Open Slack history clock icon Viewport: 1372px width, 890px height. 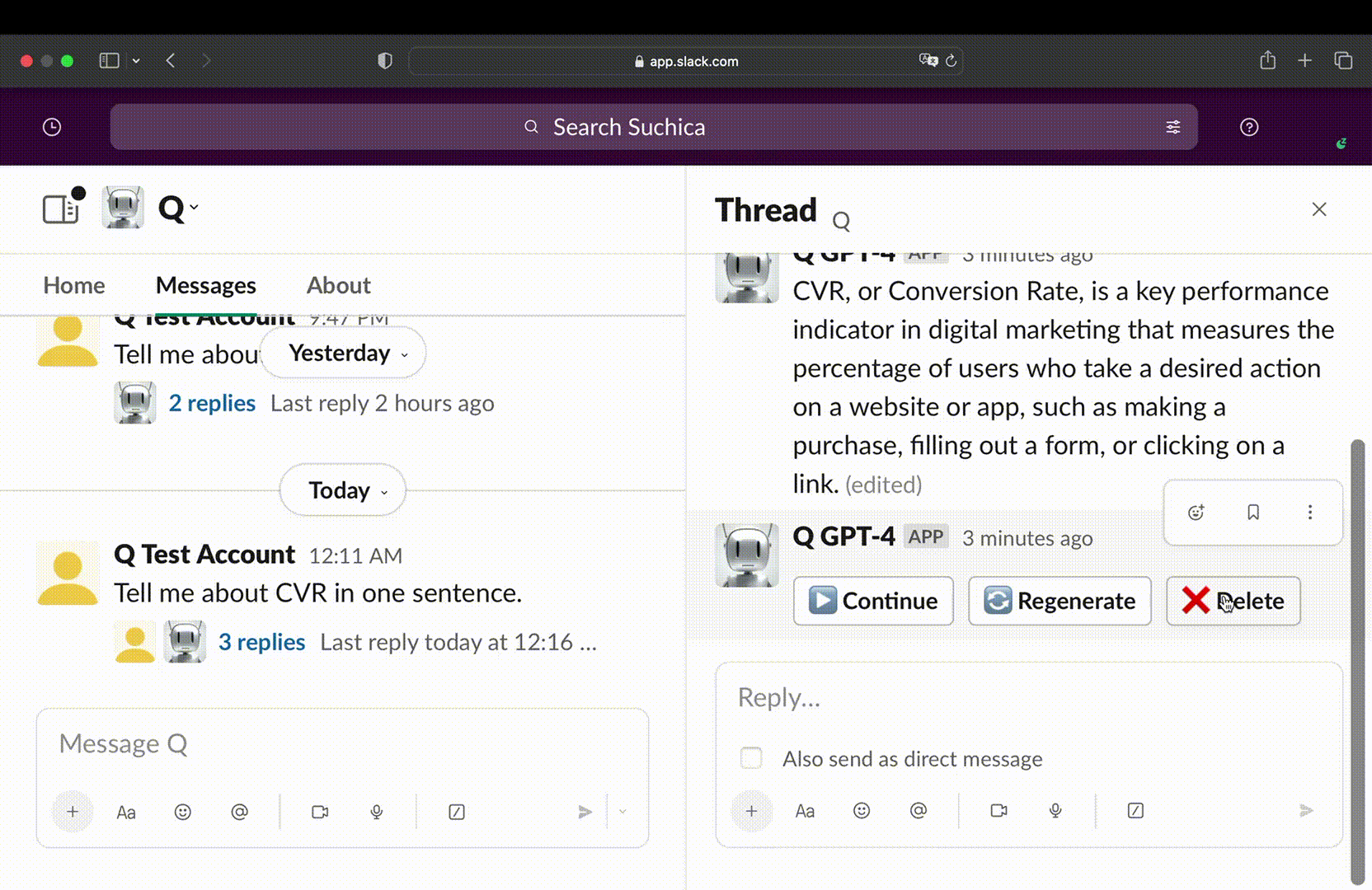pyautogui.click(x=52, y=127)
